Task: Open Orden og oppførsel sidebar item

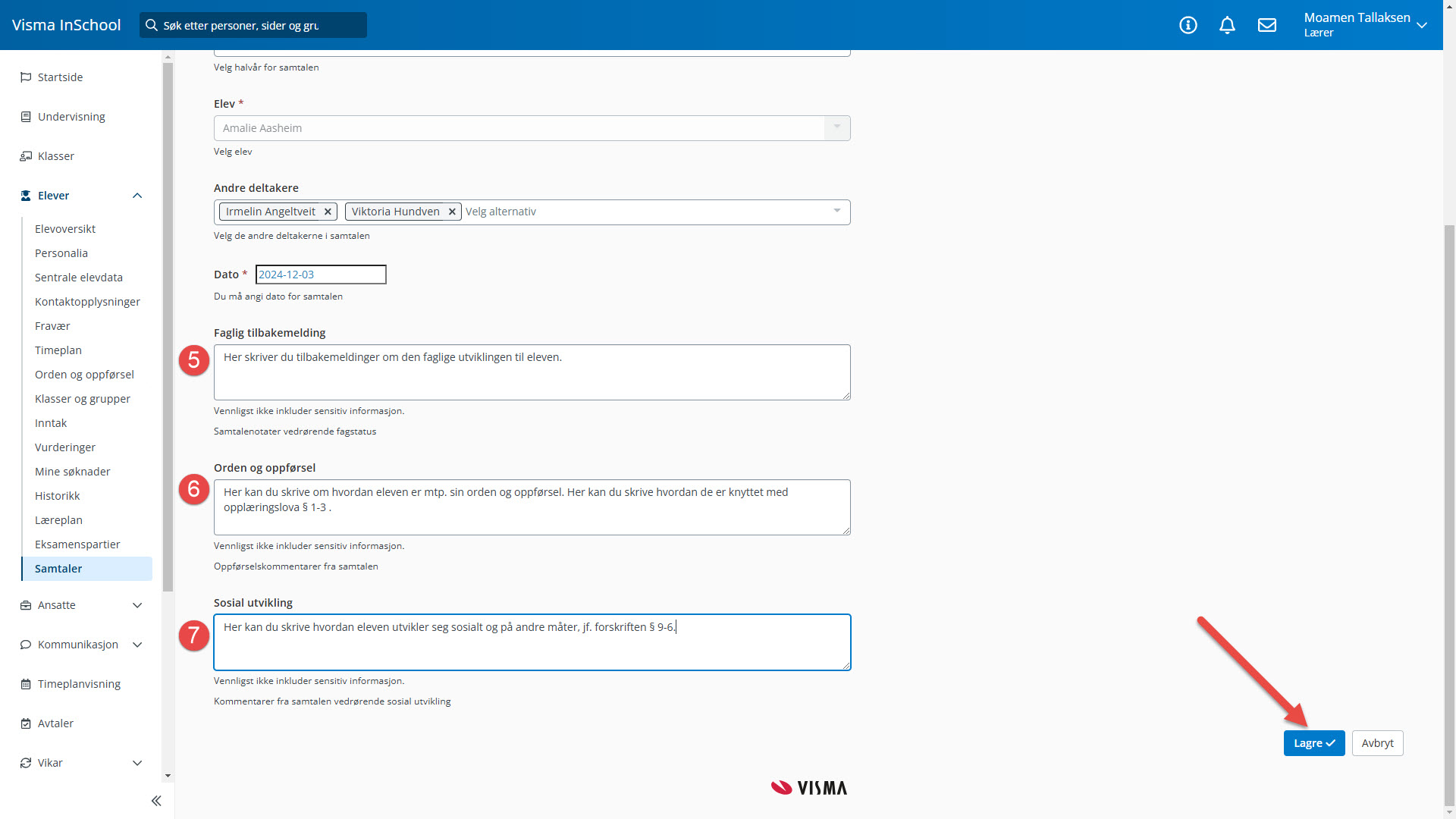Action: (84, 375)
